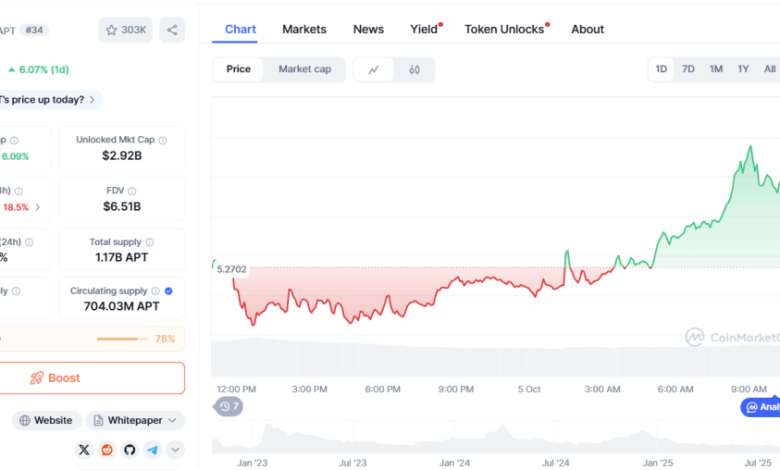Expand more social links chevron
The height and width of the screenshot is (470, 780).
pyautogui.click(x=175, y=450)
